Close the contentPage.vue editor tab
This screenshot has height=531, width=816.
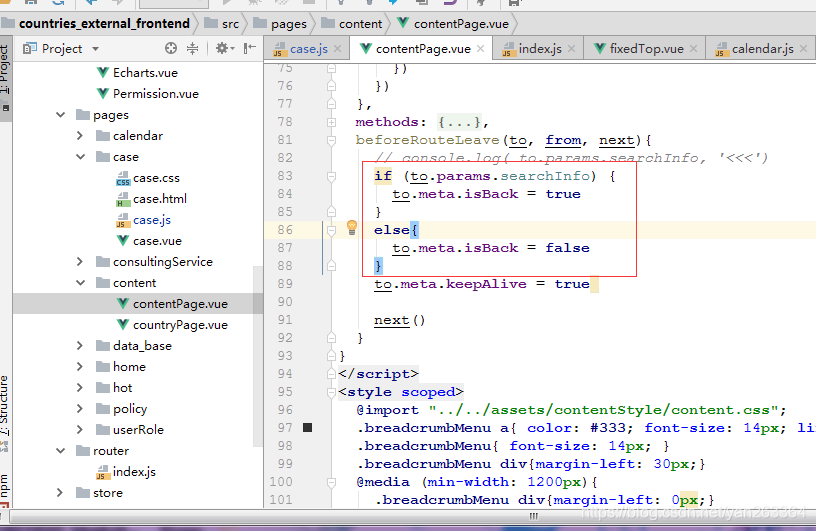click(x=480, y=48)
